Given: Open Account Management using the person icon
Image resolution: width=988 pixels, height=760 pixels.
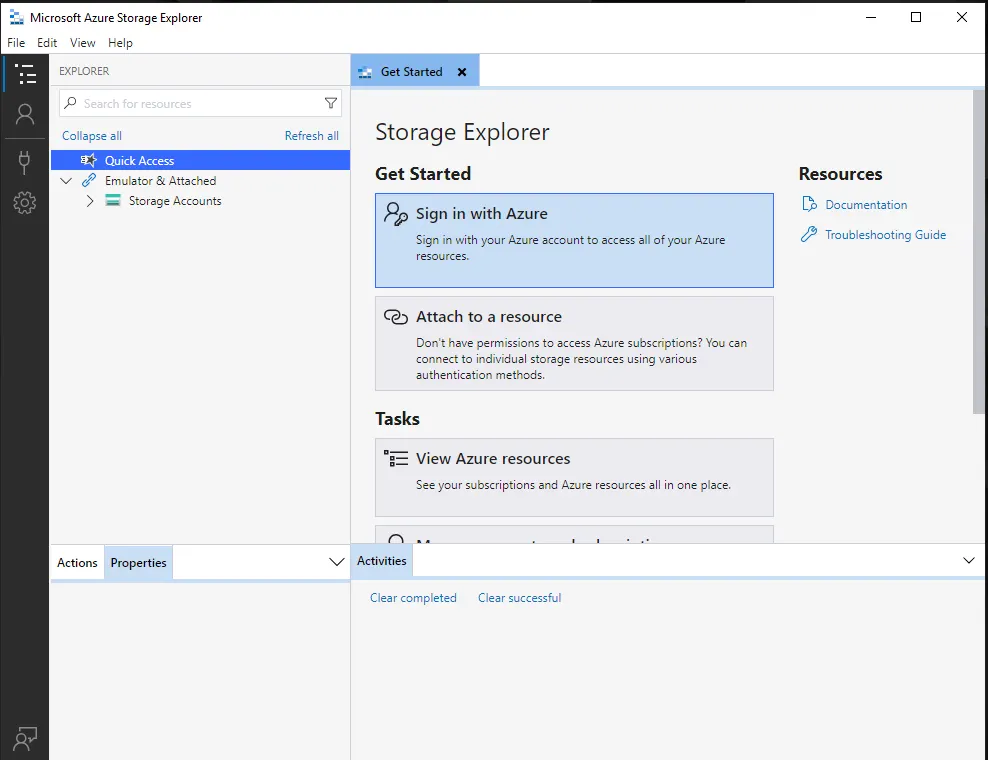Looking at the screenshot, I should 26,114.
